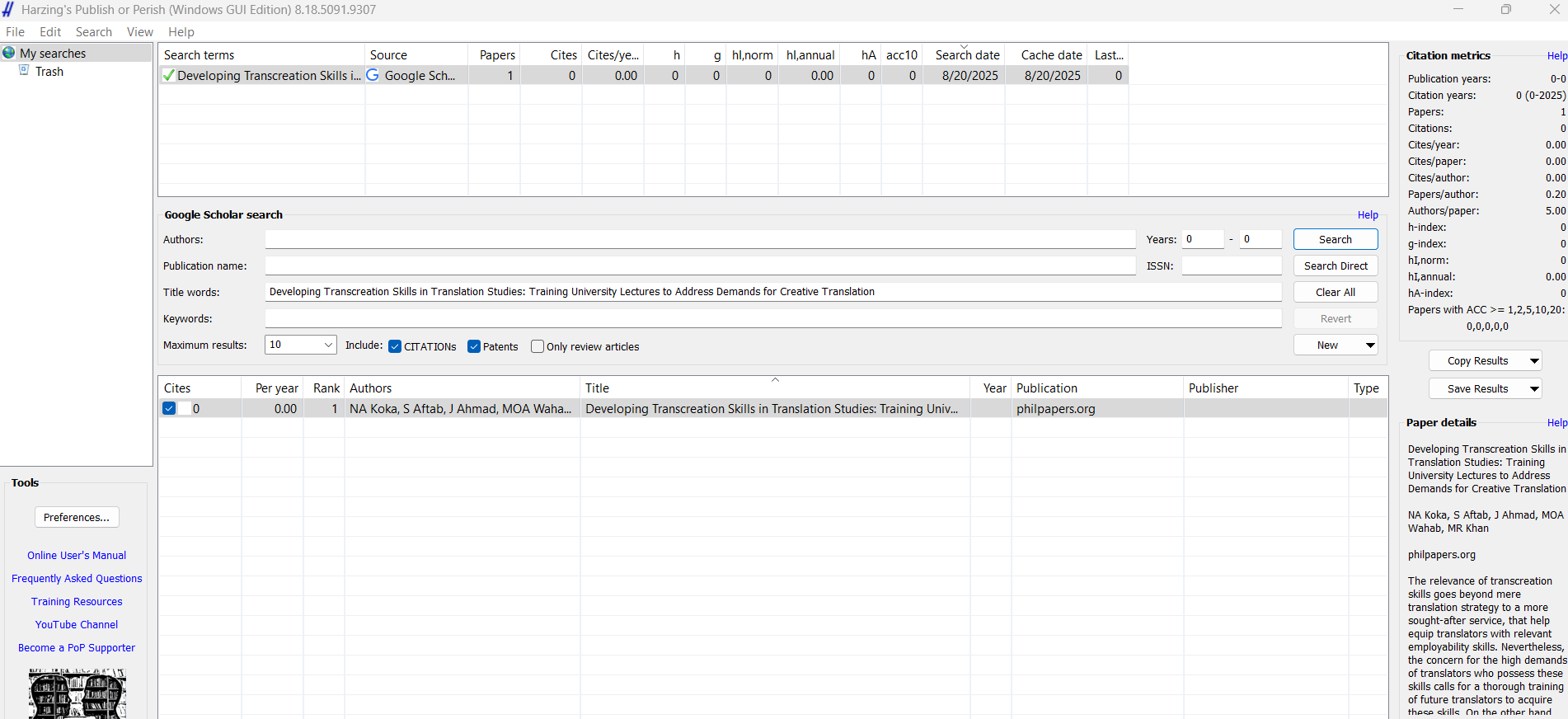
Task: Select the Developing Transcreation Skills search row
Action: pos(643,75)
